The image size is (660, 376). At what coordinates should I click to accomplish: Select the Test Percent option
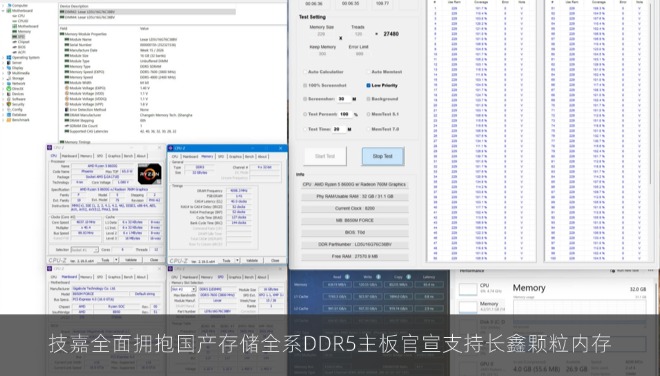[x=305, y=114]
